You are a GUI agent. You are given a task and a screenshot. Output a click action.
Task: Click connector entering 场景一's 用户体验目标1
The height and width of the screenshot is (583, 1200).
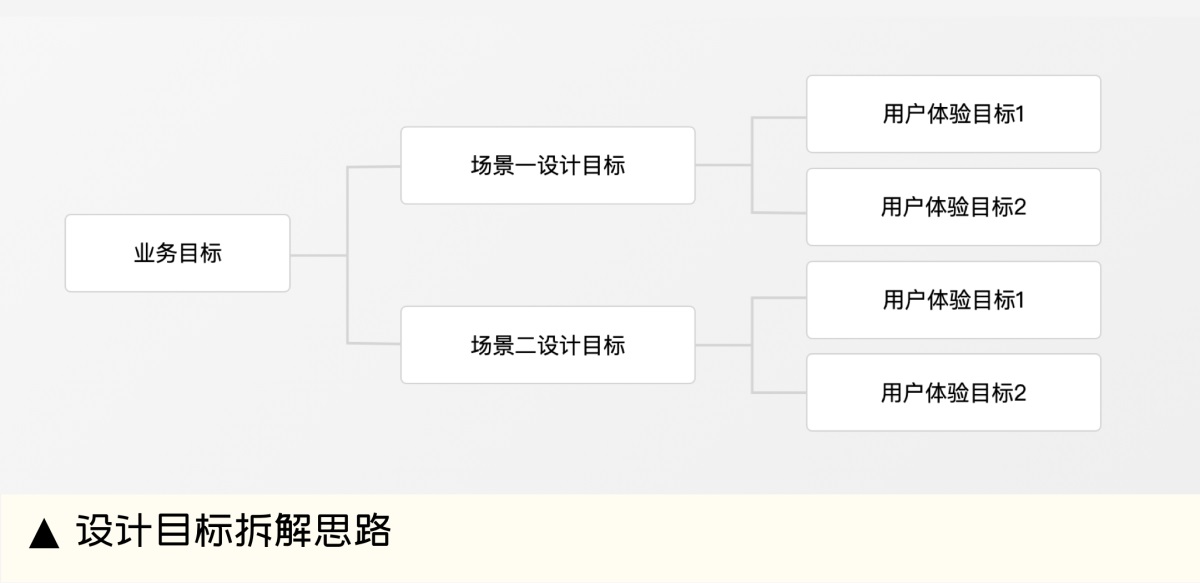tap(780, 117)
